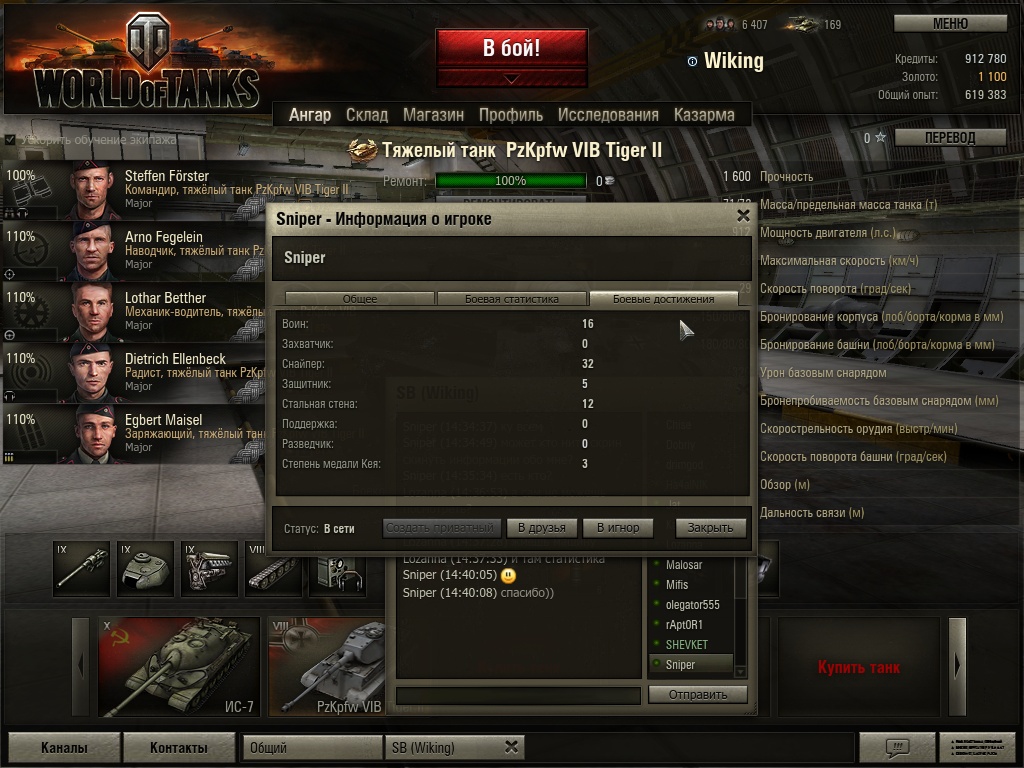1024x768 pixels.
Task: Click the chat bubble icon in bottom bar
Action: [x=897, y=746]
